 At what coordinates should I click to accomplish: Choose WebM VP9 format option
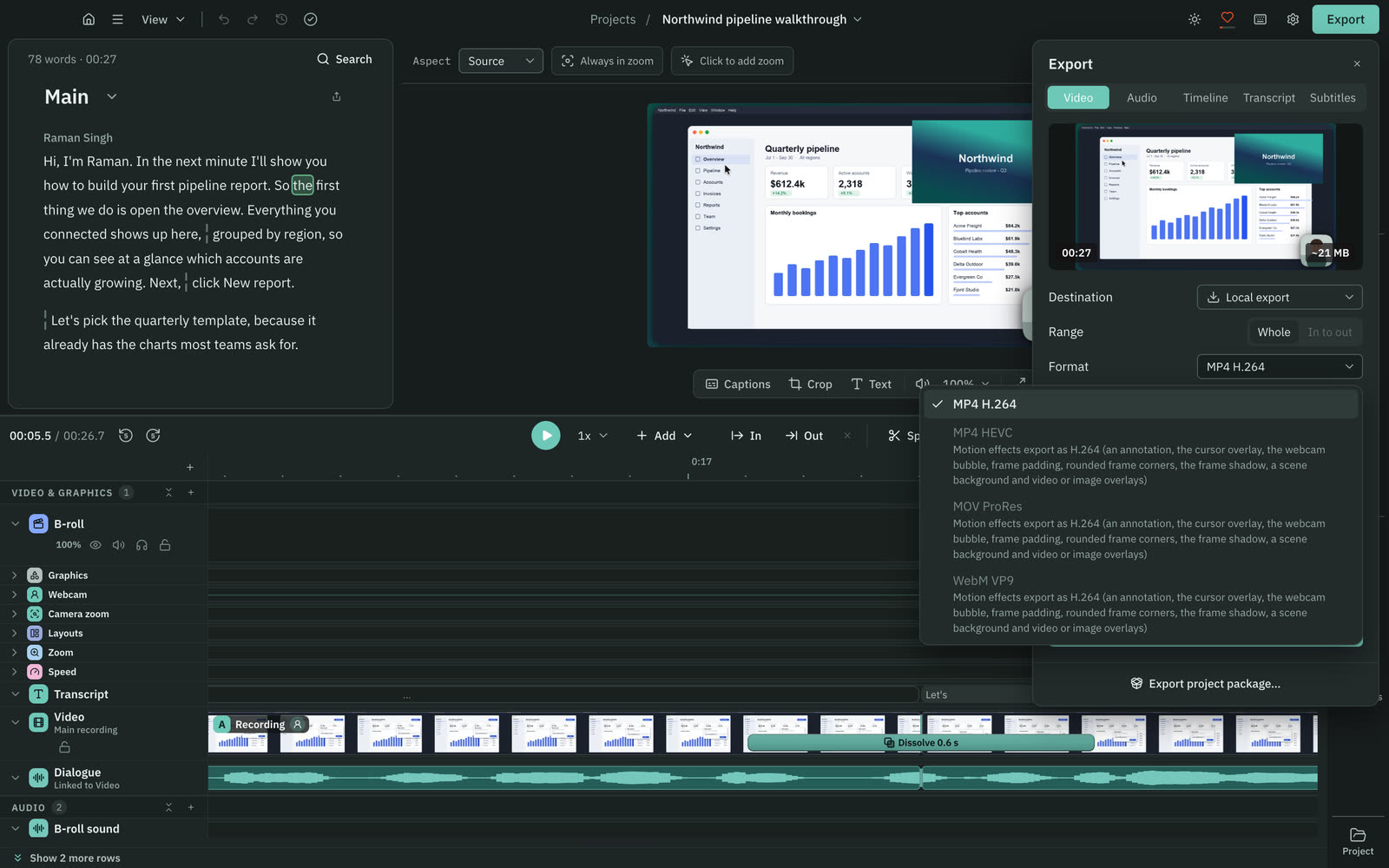1141,603
